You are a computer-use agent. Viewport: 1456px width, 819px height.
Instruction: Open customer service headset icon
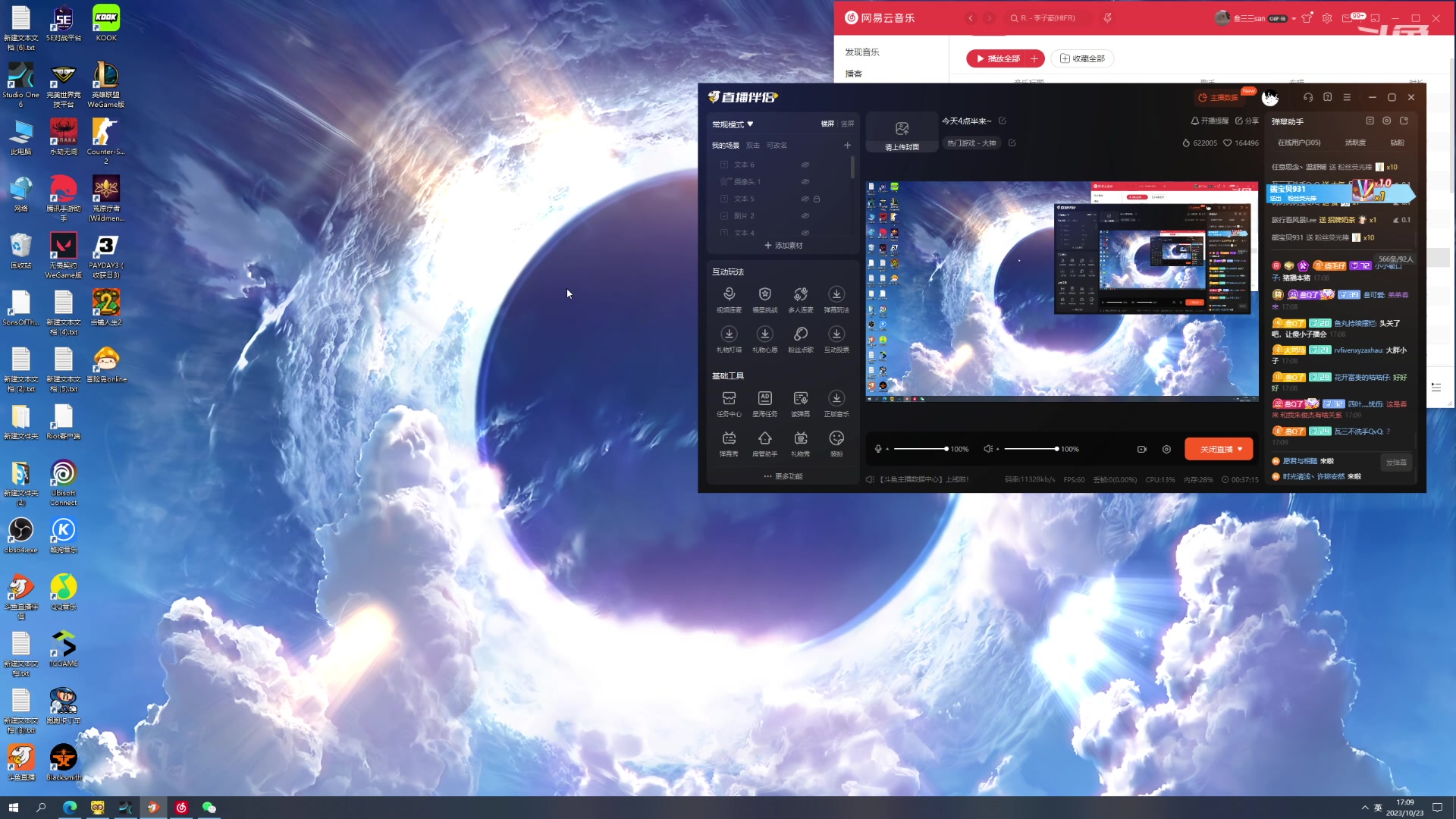[x=1308, y=97]
